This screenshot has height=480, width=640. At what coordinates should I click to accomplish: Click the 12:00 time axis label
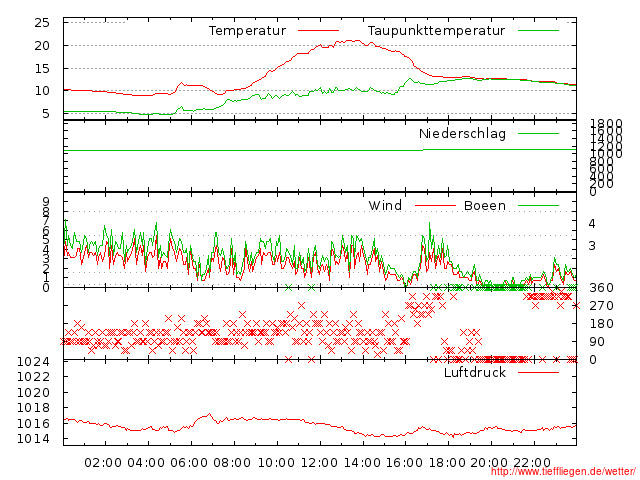click(x=319, y=463)
